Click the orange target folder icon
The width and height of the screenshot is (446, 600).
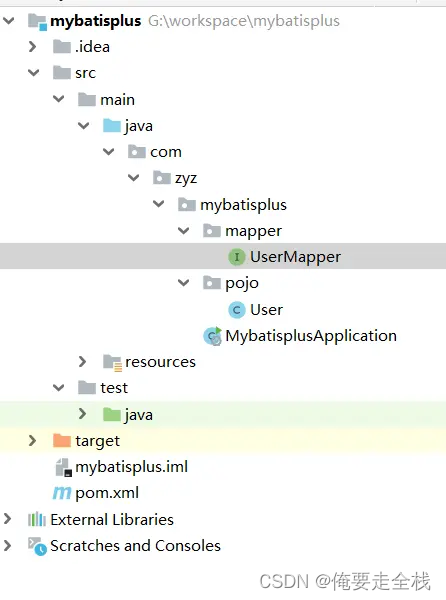[62, 440]
